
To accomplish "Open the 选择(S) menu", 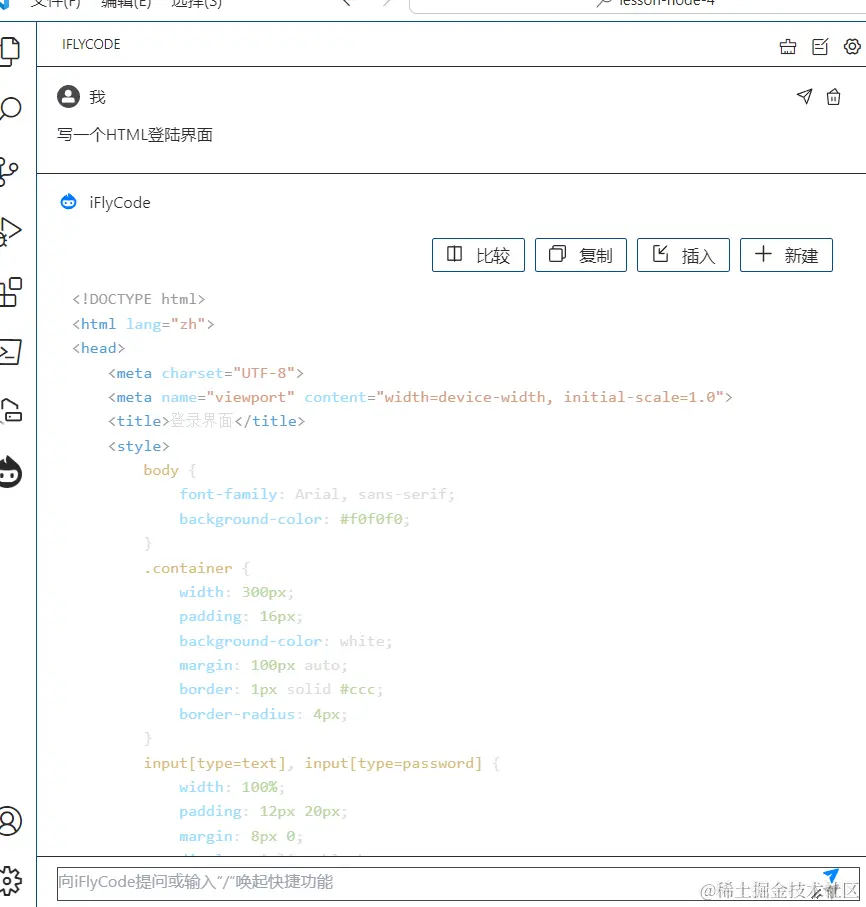I will [x=197, y=3].
